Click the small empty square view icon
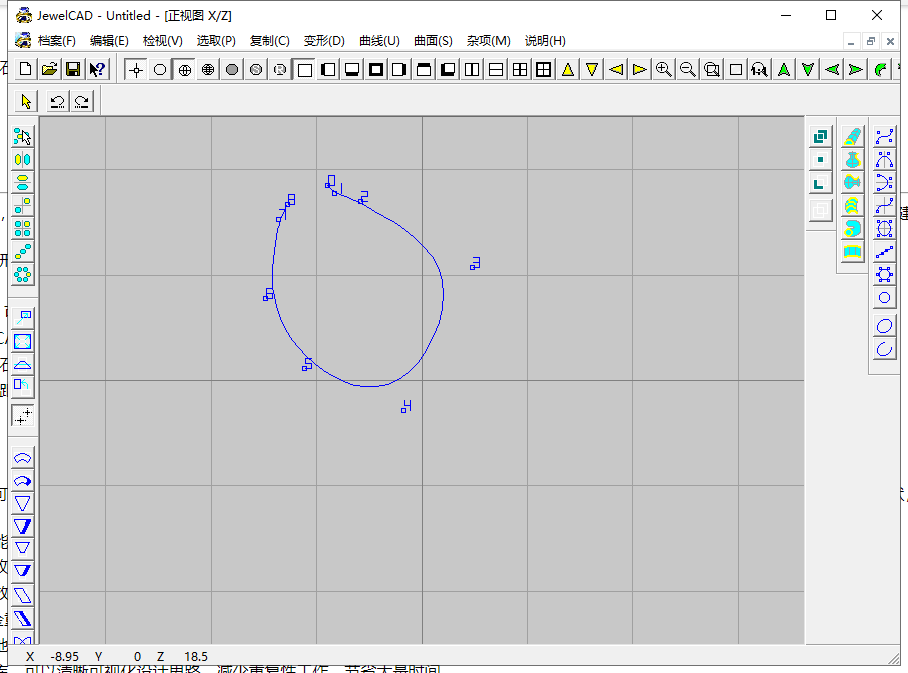Screen dimensions: 908x673 (x=736, y=70)
